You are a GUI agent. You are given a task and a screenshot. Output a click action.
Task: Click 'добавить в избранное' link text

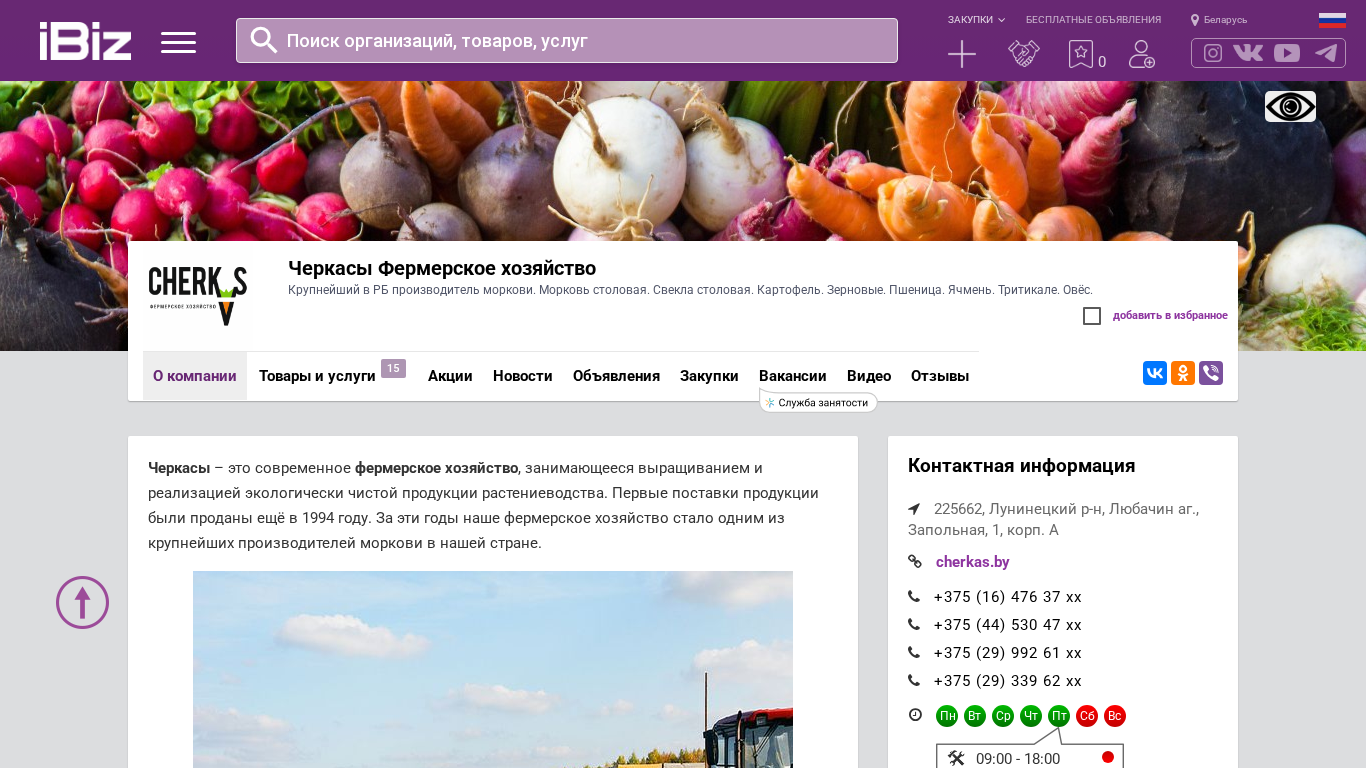(x=1170, y=316)
